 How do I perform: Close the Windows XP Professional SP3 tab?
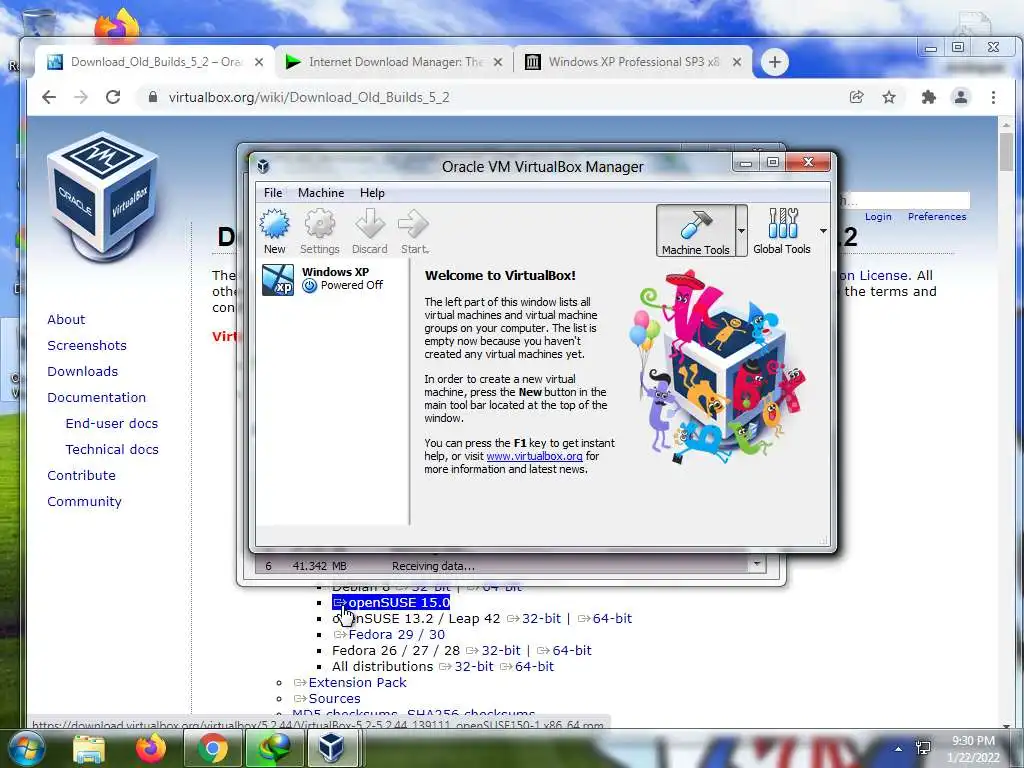pyautogui.click(x=737, y=62)
